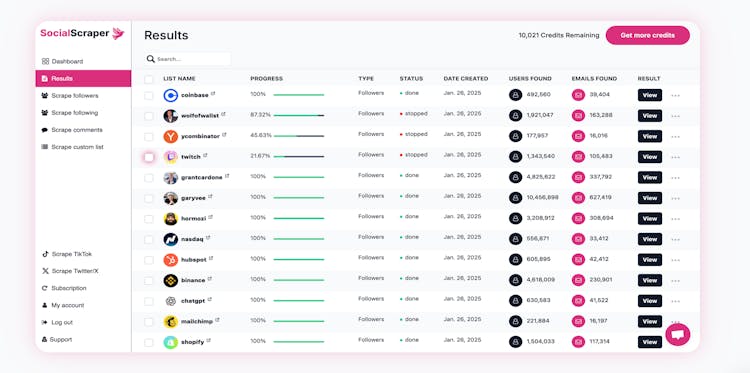This screenshot has width=750, height=373.
Task: Open more options for garyvee row
Action: click(675, 198)
